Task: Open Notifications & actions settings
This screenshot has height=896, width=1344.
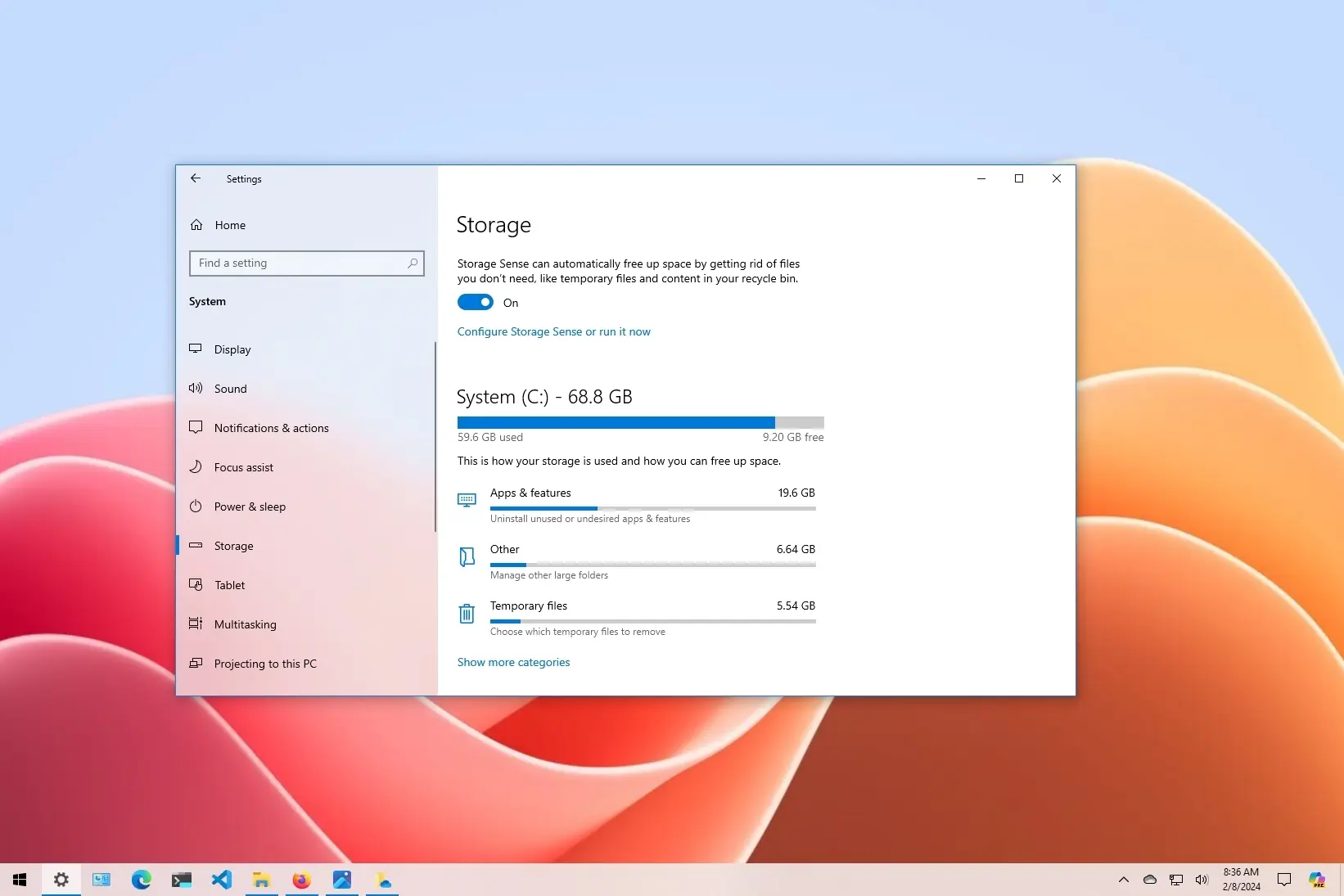Action: 306,428
